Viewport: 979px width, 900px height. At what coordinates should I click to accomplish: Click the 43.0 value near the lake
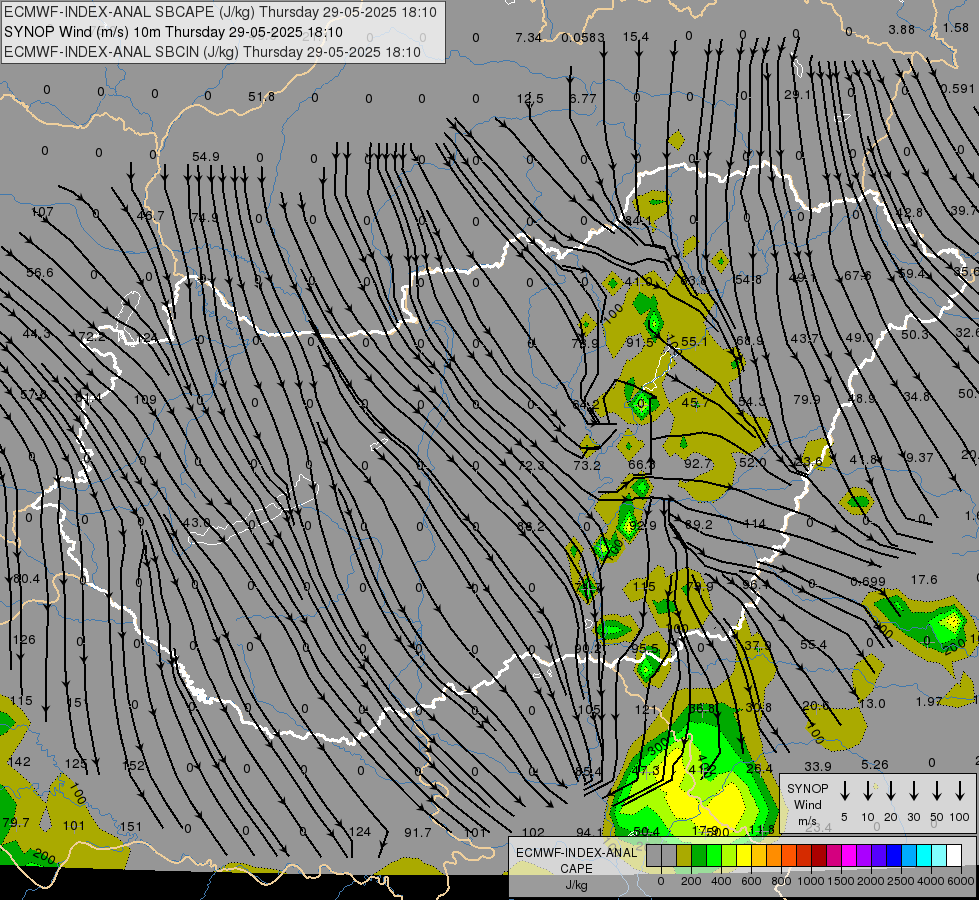tap(197, 523)
